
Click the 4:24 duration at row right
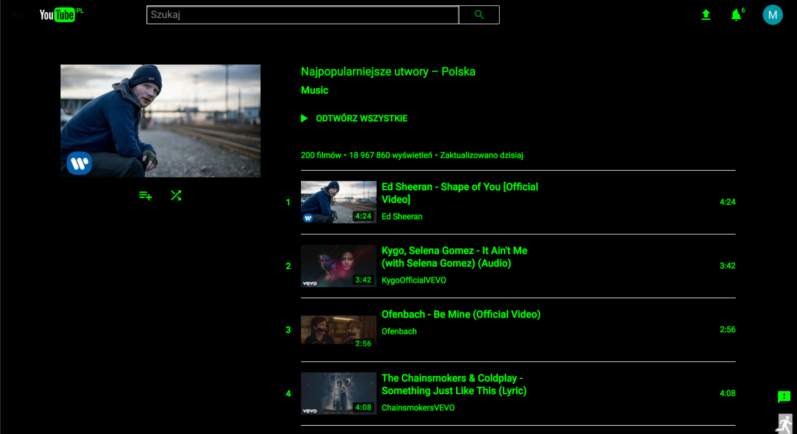click(727, 202)
